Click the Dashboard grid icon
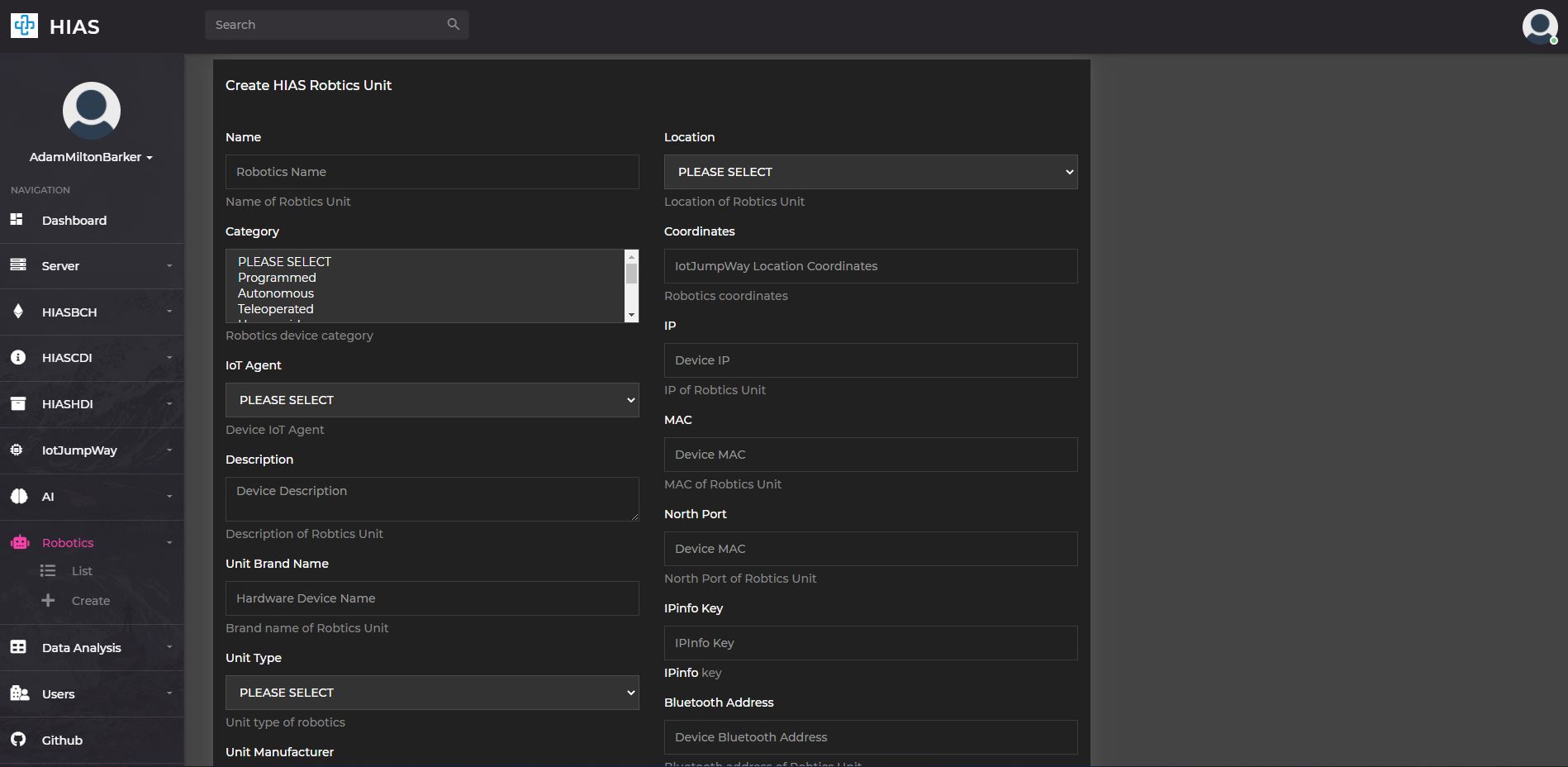The width and height of the screenshot is (1568, 767). 17,219
